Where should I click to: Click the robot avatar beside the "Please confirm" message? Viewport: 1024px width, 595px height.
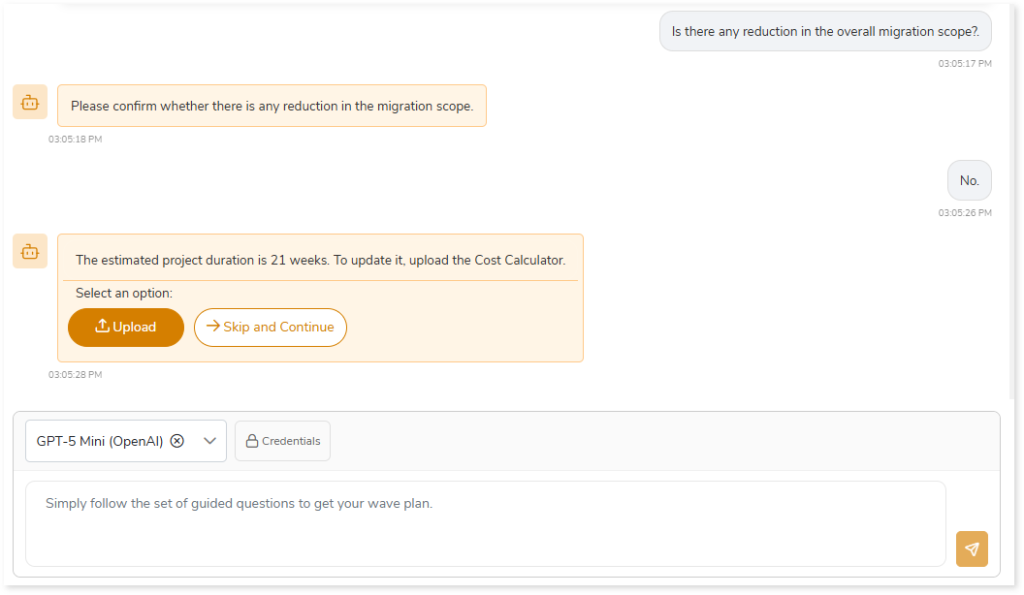(x=30, y=102)
